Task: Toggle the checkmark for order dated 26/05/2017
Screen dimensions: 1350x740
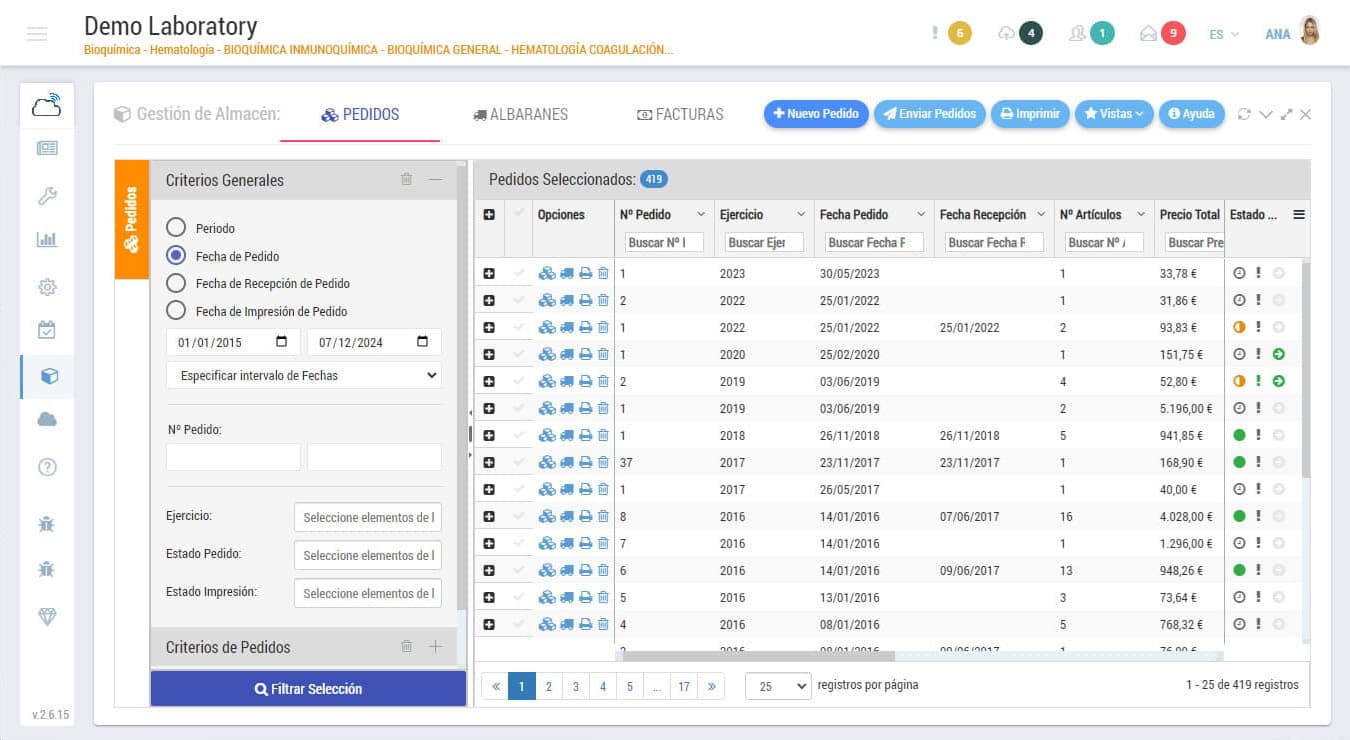Action: click(x=518, y=489)
